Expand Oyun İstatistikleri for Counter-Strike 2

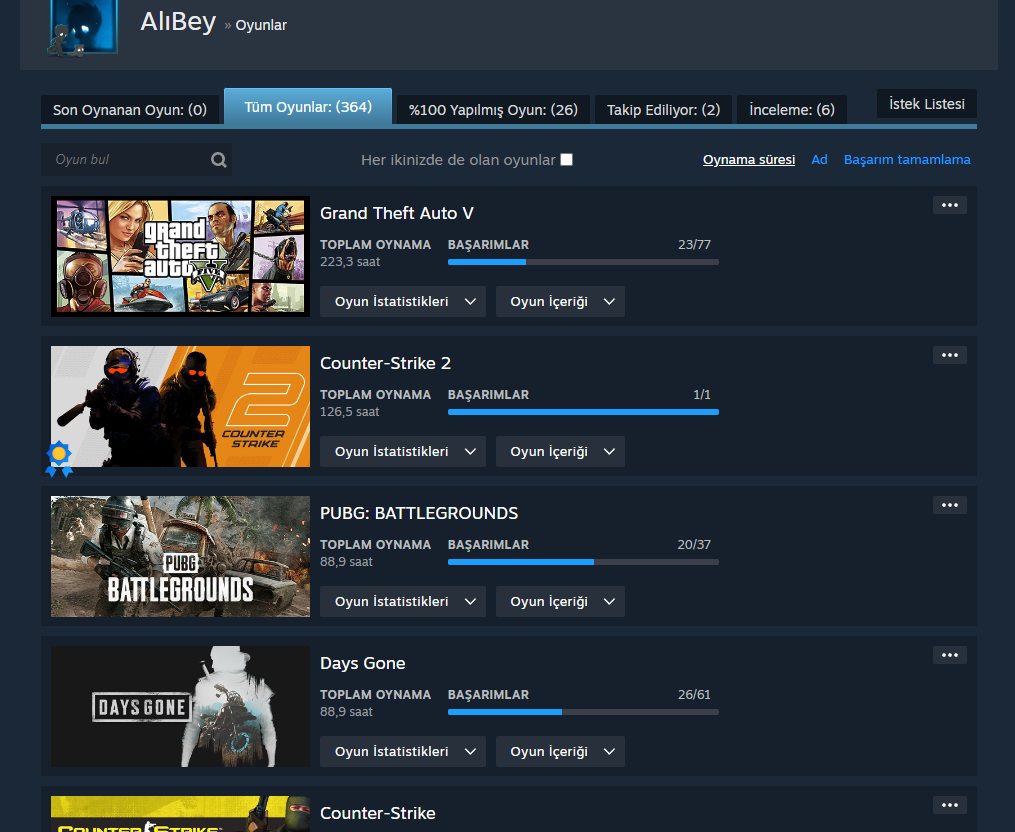(x=403, y=451)
